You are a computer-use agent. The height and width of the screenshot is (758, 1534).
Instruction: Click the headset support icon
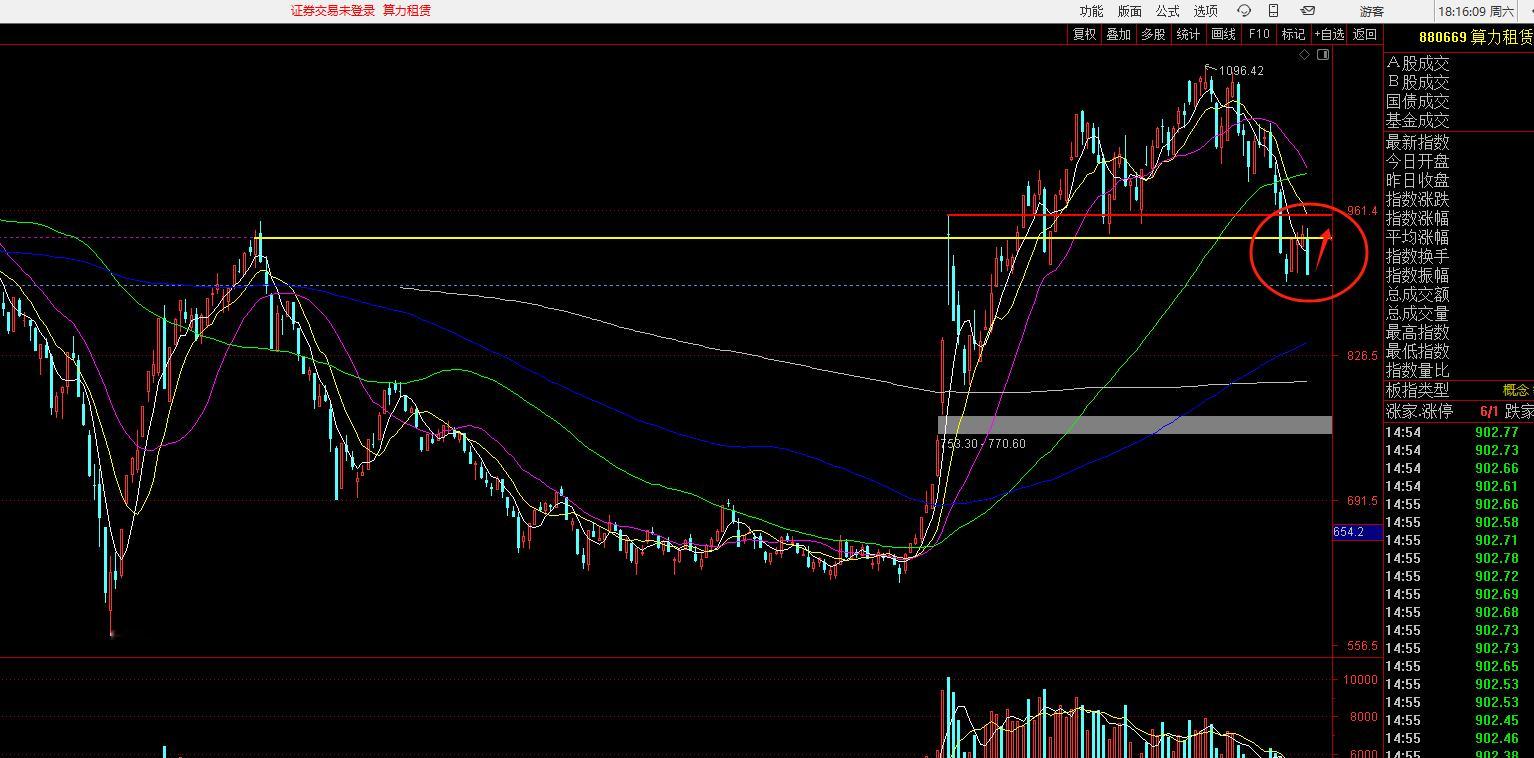point(1244,11)
